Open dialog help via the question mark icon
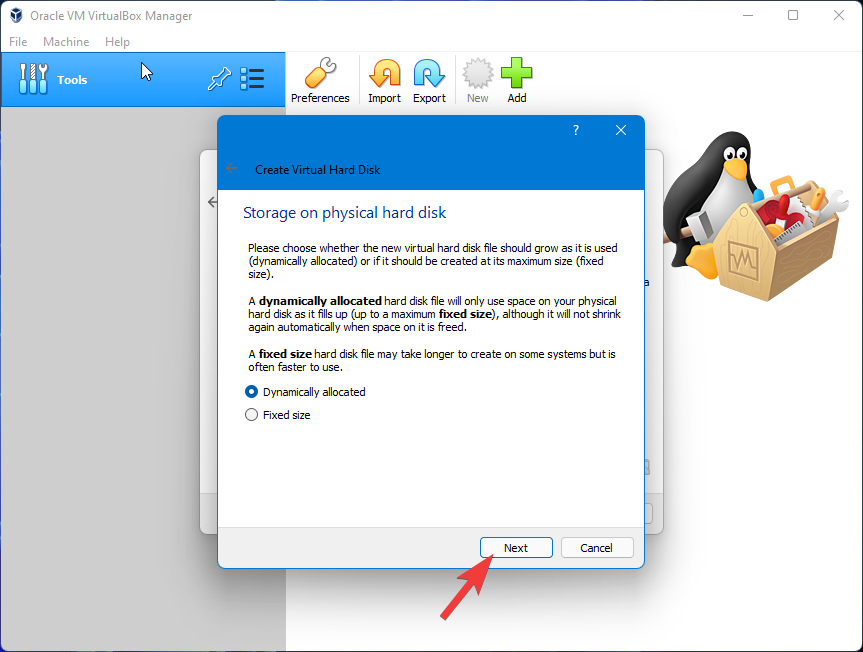This screenshot has height=652, width=863. pyautogui.click(x=575, y=130)
